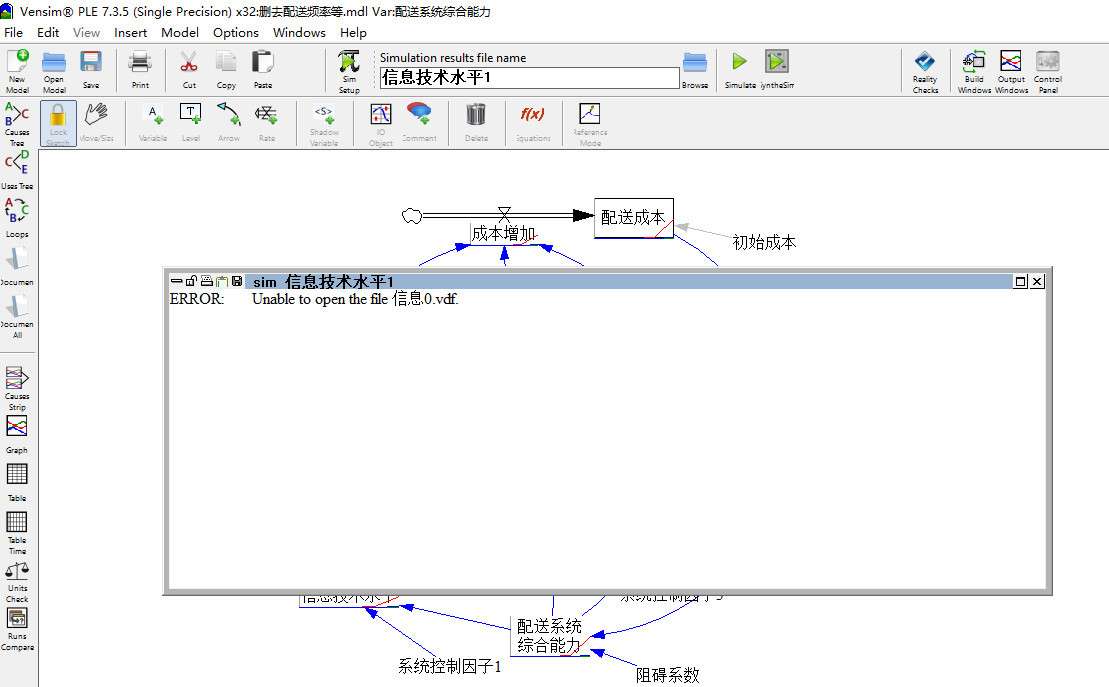The width and height of the screenshot is (1109, 687).
Task: Click the Document tool in sidebar
Action: pyautogui.click(x=17, y=265)
